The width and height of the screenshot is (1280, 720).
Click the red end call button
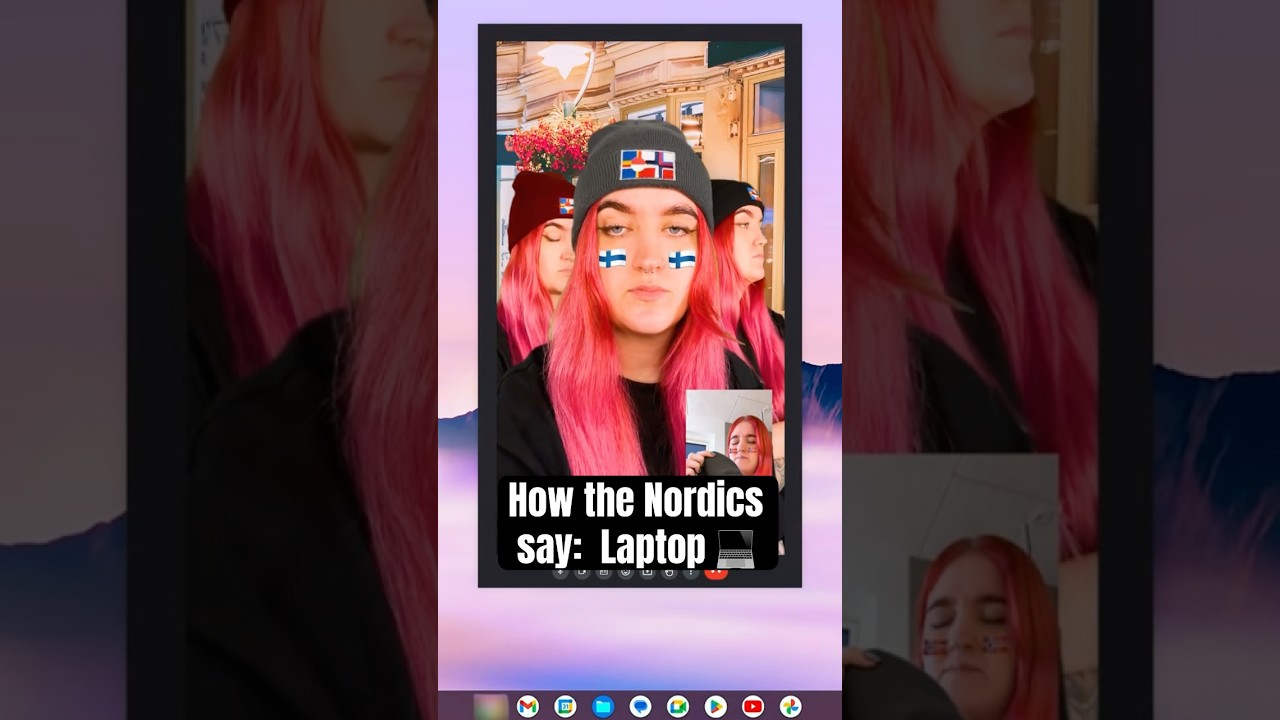(716, 573)
